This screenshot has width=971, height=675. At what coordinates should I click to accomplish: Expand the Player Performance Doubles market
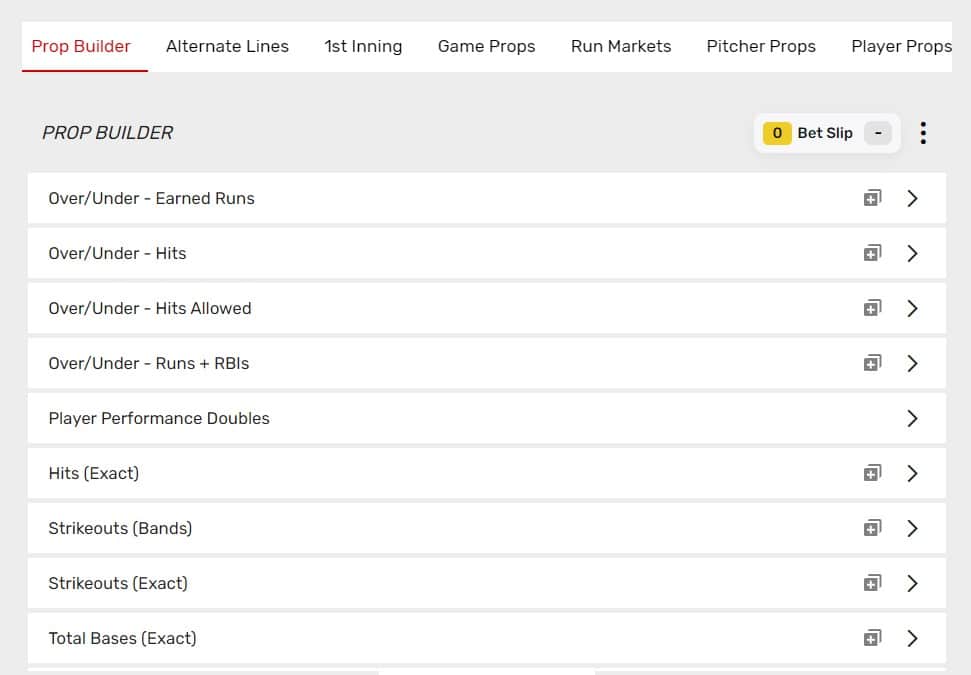click(x=912, y=418)
